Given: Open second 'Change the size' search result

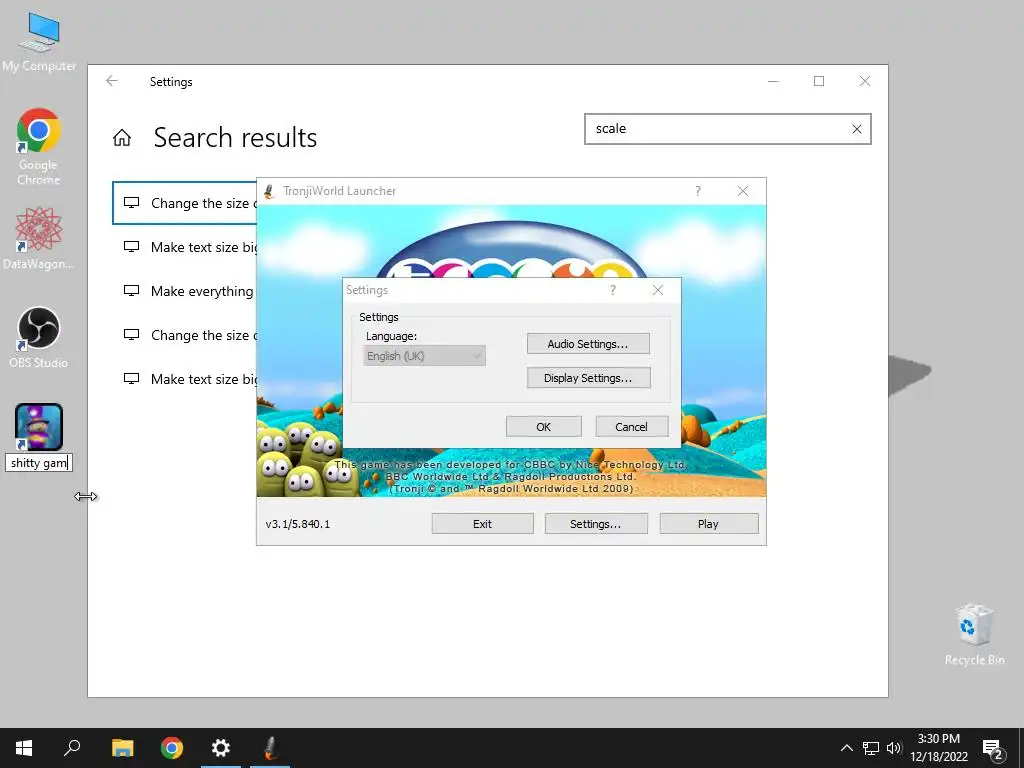Looking at the screenshot, I should pyautogui.click(x=185, y=335).
